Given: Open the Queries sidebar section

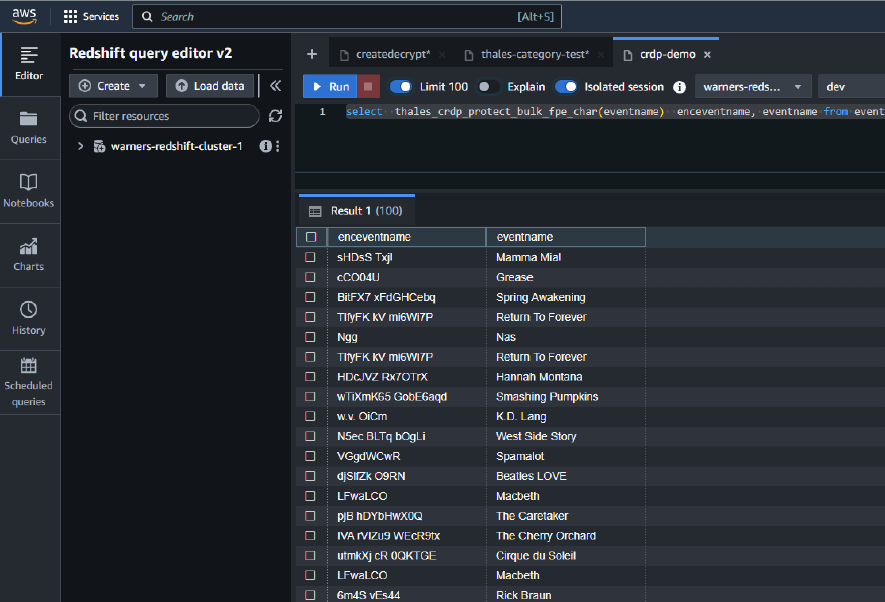Looking at the screenshot, I should click(29, 128).
